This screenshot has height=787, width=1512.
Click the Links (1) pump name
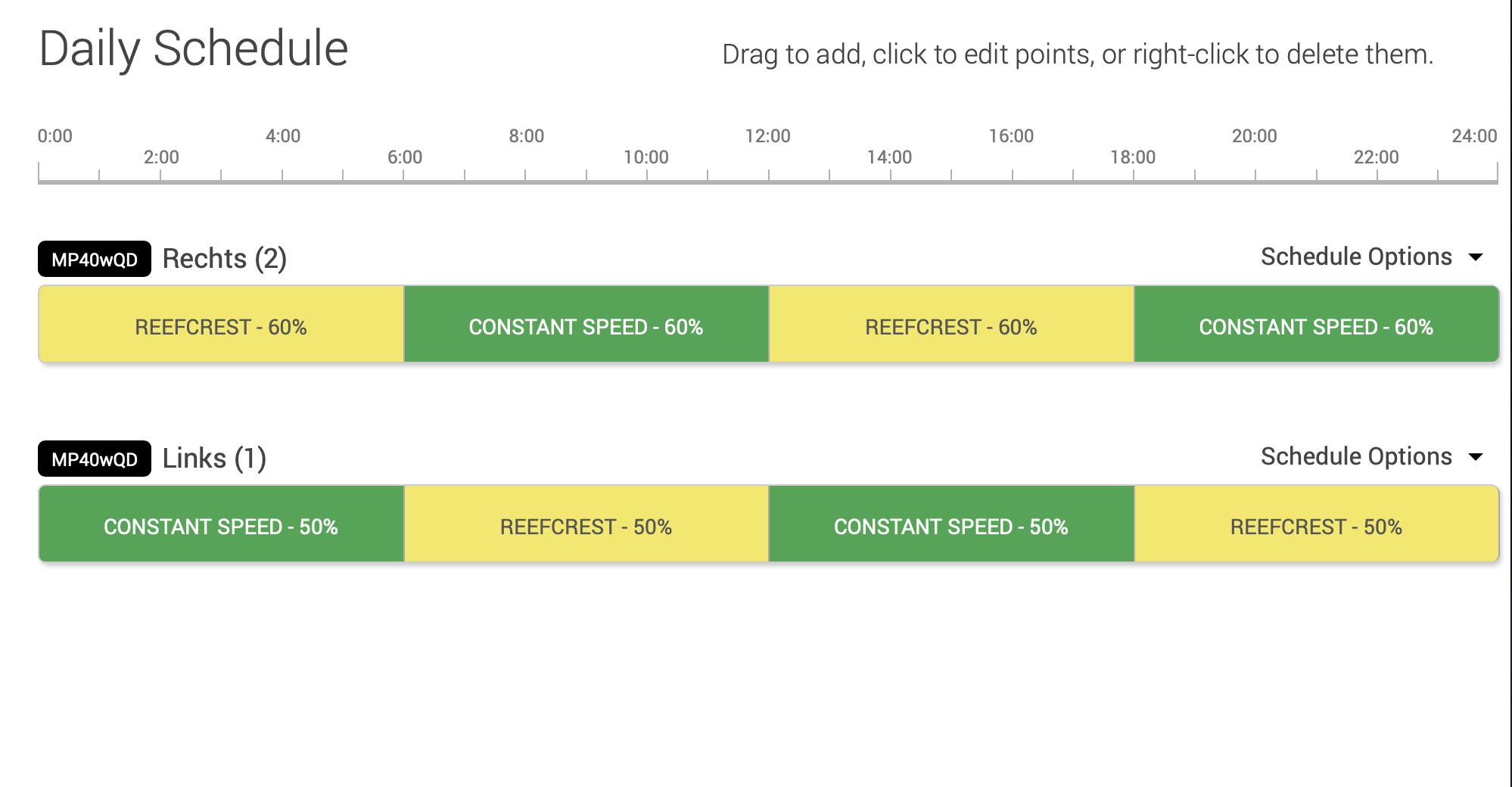pos(214,459)
